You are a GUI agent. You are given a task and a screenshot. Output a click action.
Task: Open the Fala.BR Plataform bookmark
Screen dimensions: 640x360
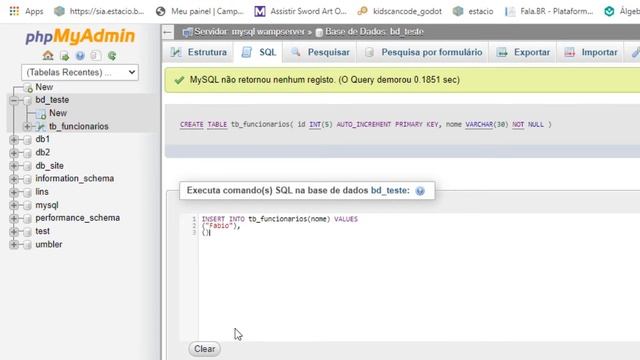coord(549,11)
